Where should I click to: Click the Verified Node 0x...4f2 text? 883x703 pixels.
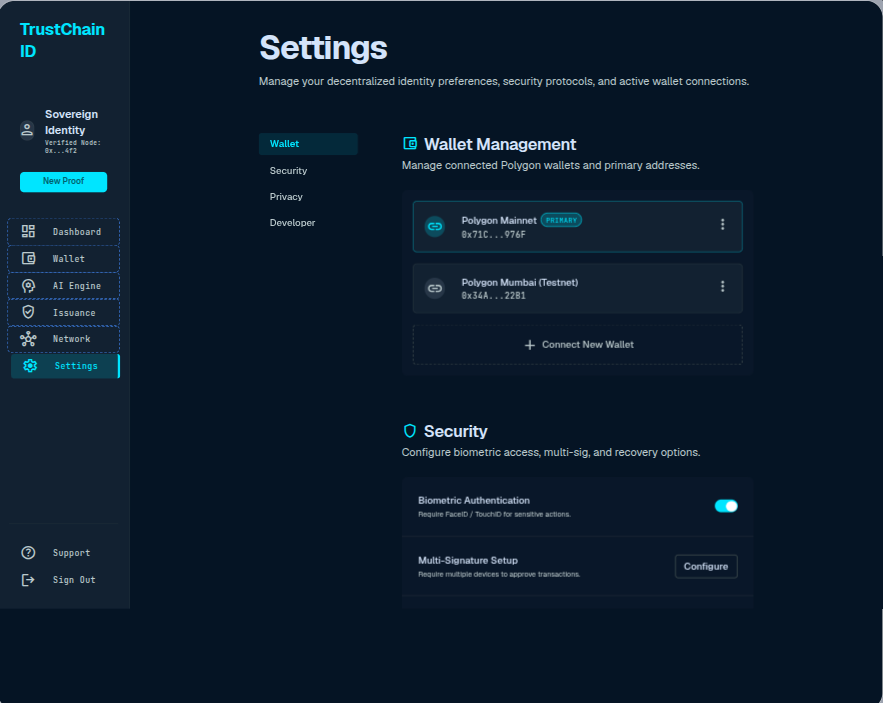click(x=73, y=146)
